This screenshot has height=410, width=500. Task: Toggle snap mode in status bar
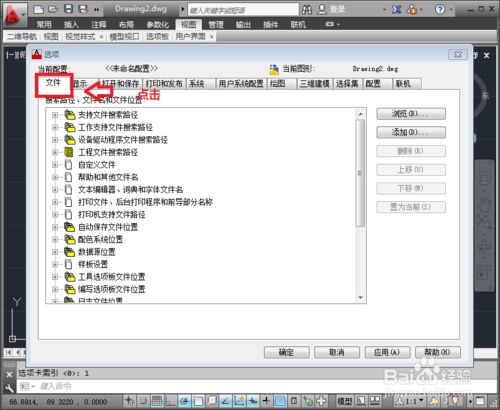tap(143, 400)
